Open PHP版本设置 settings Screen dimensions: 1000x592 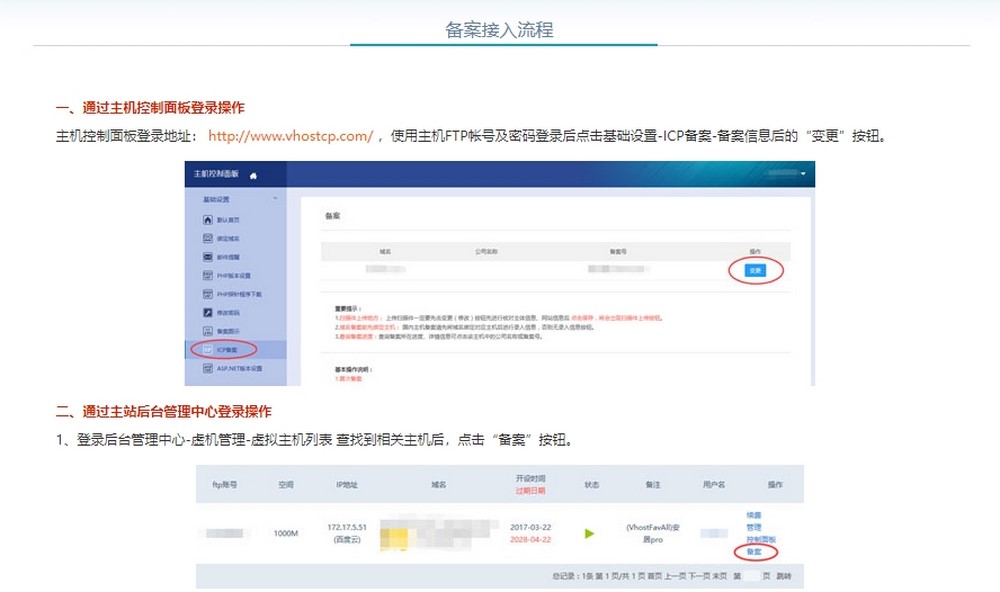(x=235, y=275)
